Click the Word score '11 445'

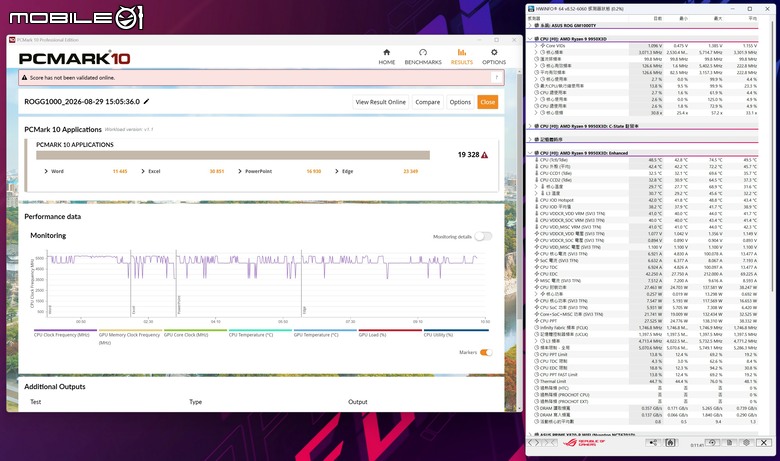click(120, 171)
